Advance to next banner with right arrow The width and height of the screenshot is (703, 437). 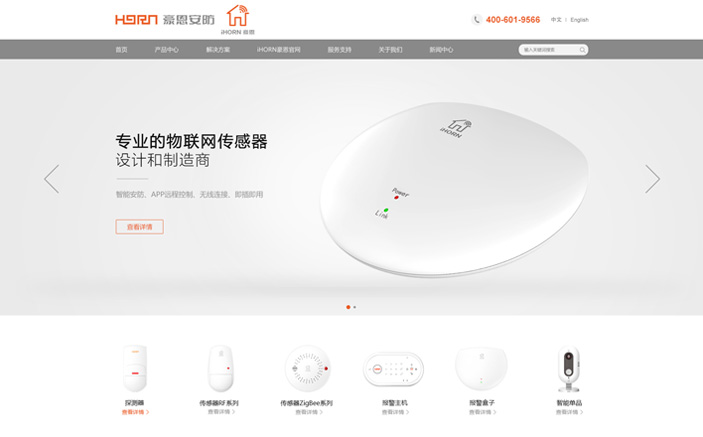pyautogui.click(x=652, y=179)
